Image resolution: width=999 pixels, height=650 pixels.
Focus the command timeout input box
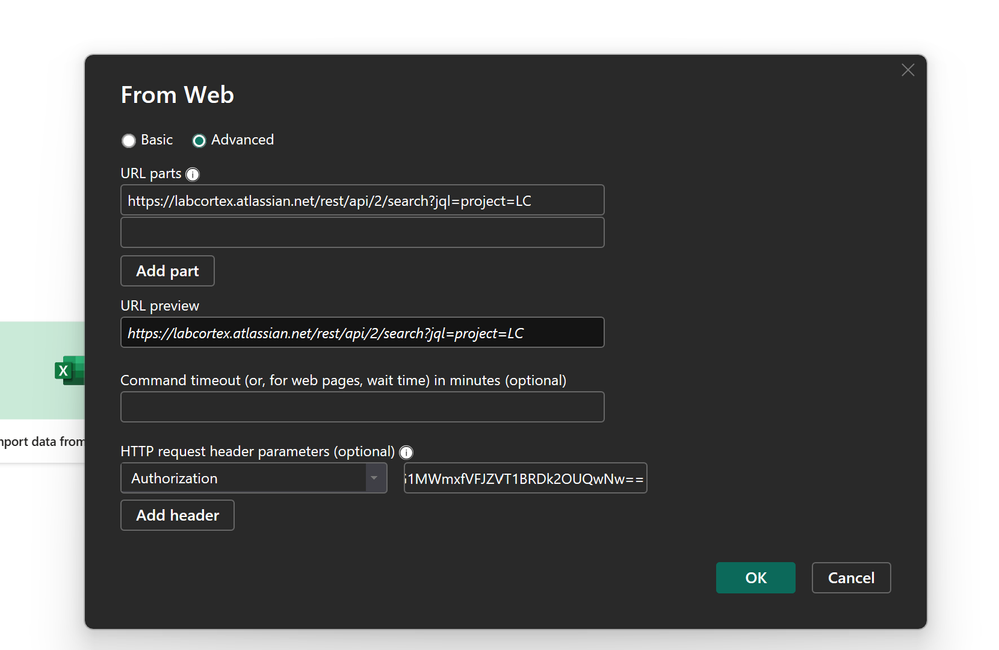[x=362, y=407]
